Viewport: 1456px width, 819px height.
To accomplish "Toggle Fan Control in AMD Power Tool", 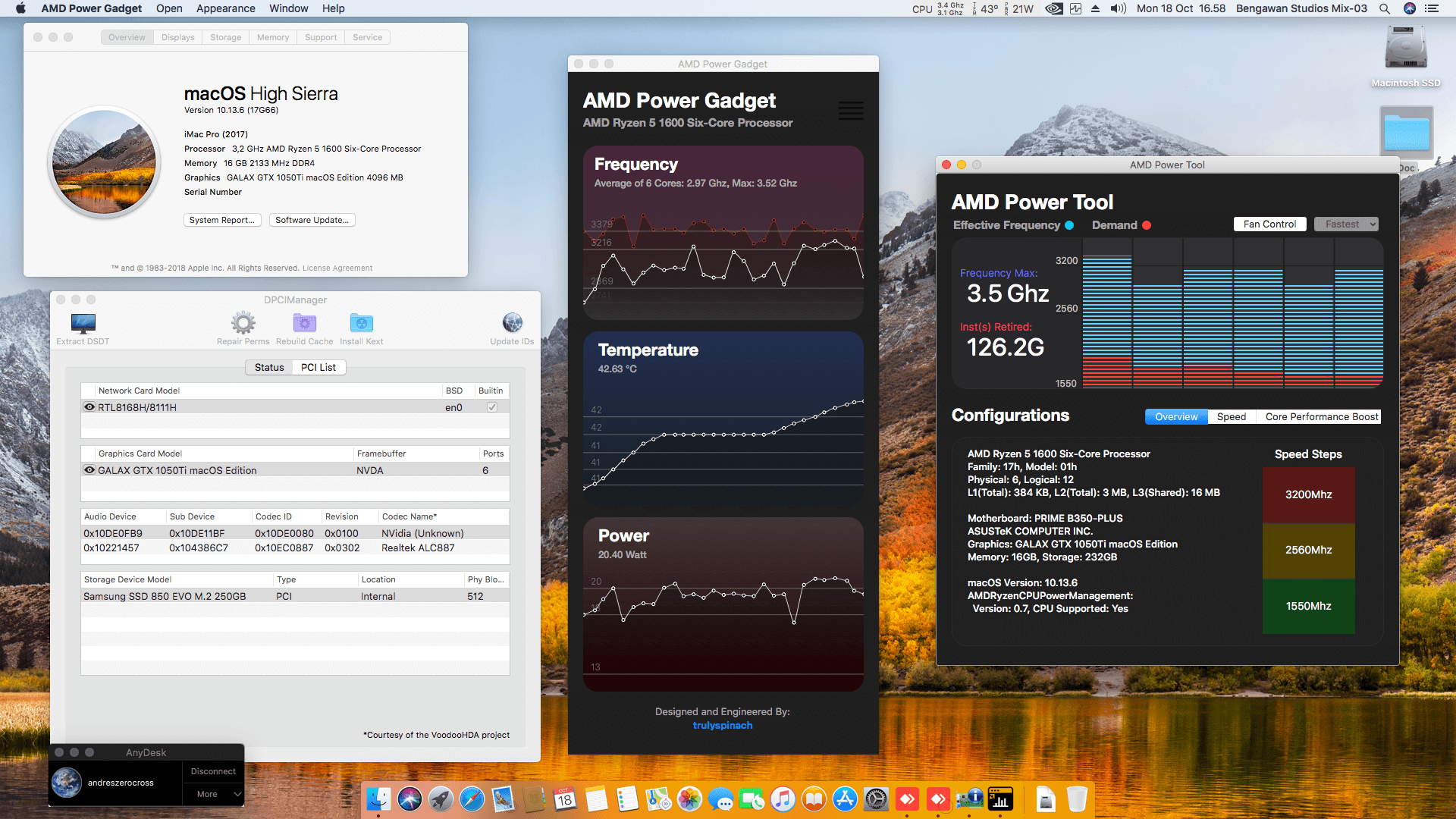I will [x=1269, y=224].
